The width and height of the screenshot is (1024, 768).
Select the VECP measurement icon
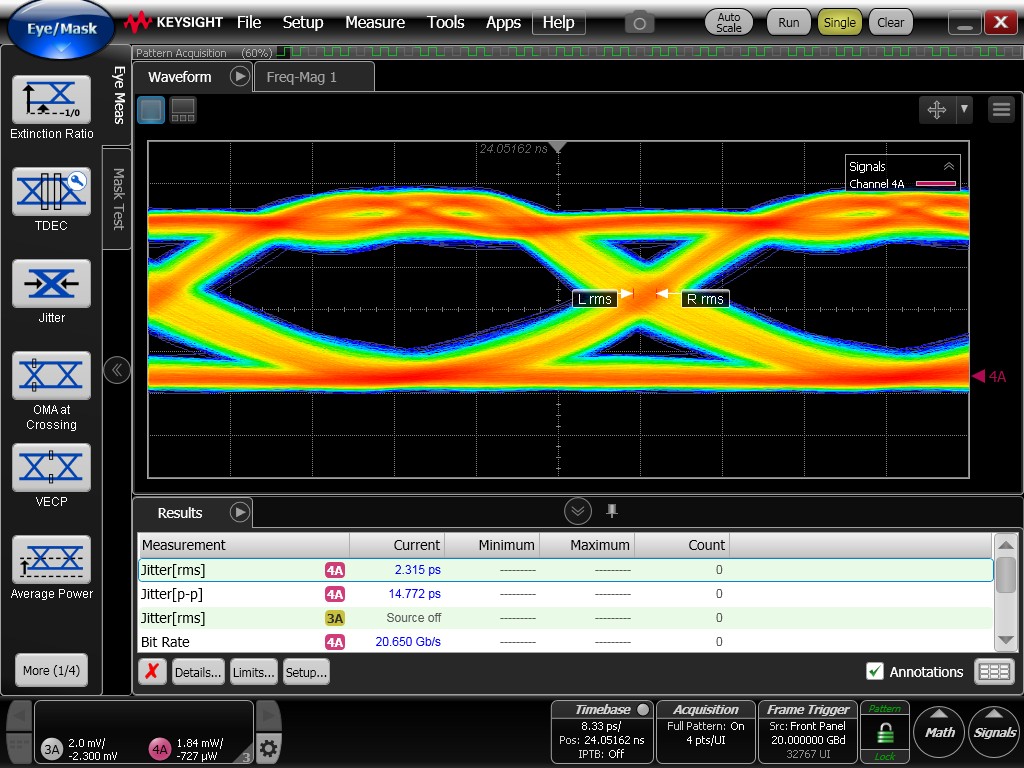[x=51, y=468]
